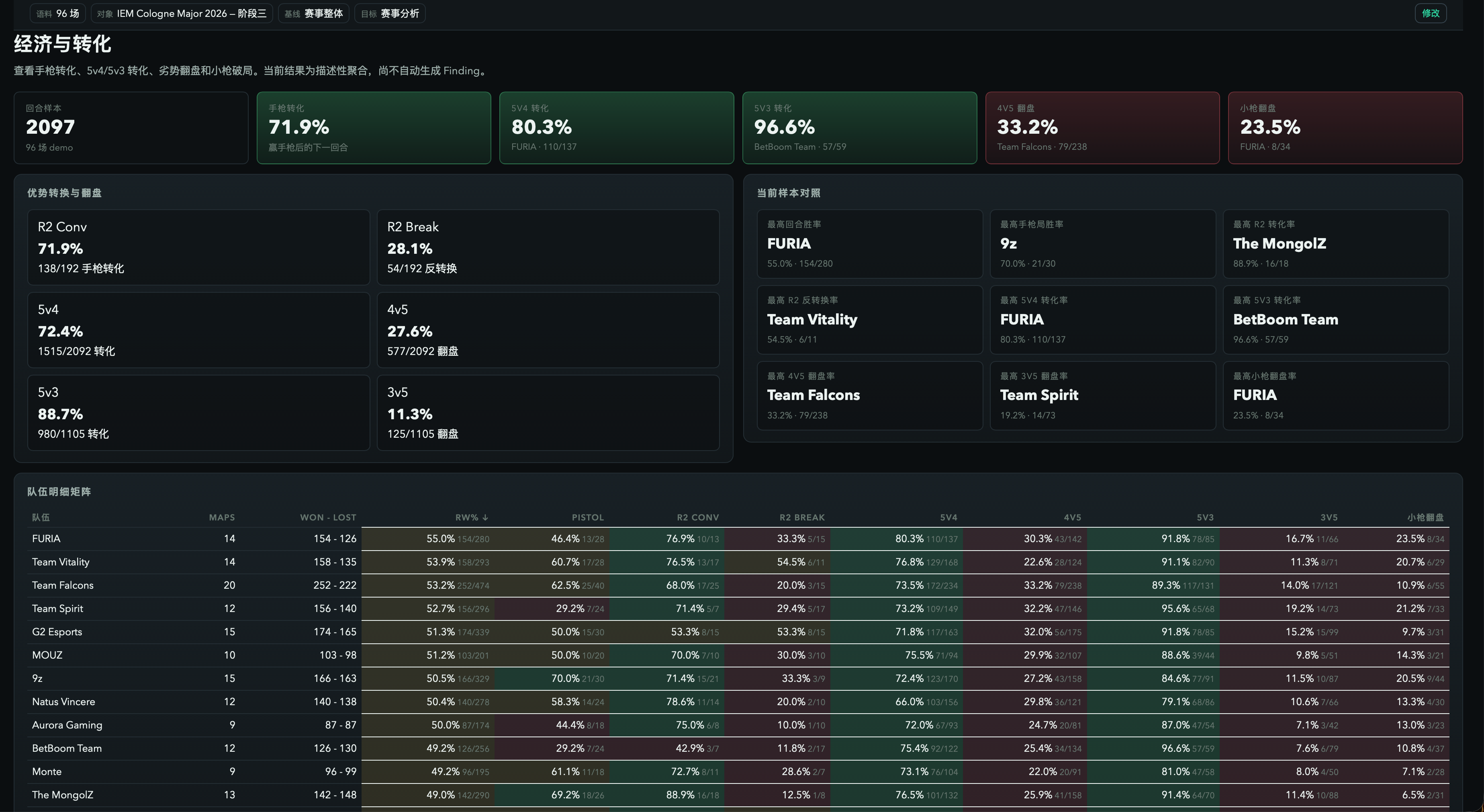Select the G2 Esports table row name

pyautogui.click(x=57, y=632)
